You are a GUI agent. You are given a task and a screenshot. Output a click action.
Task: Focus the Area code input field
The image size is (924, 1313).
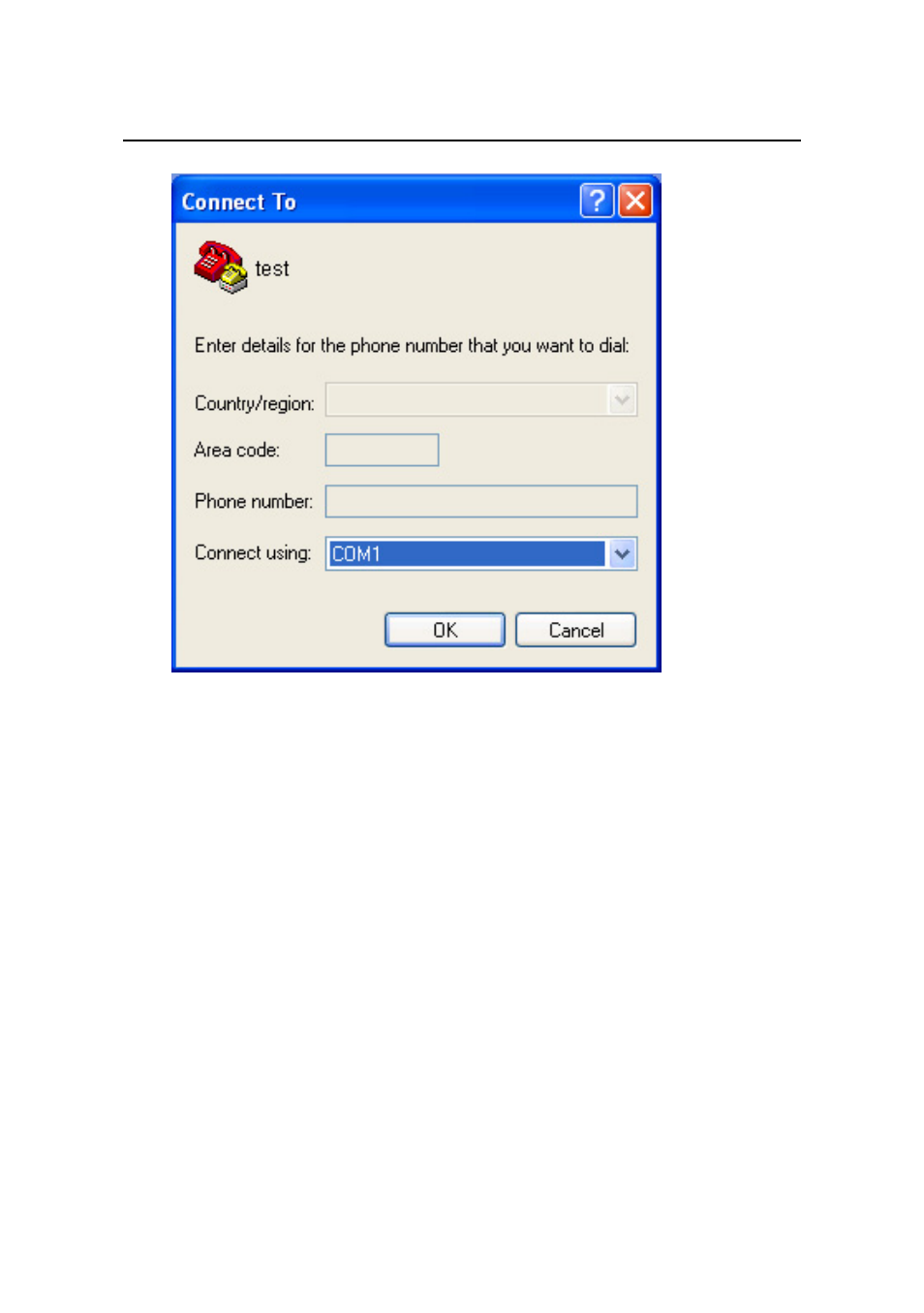[x=382, y=450]
